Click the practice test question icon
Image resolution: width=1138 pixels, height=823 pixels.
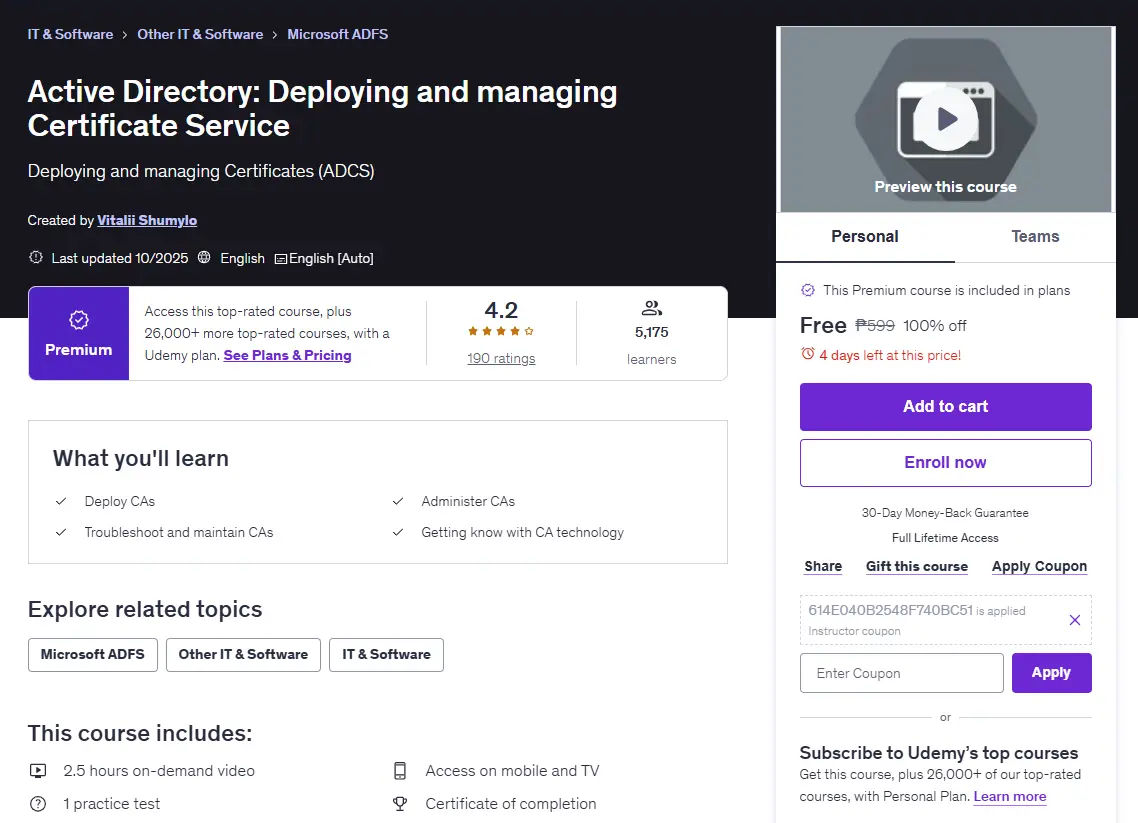(x=38, y=804)
